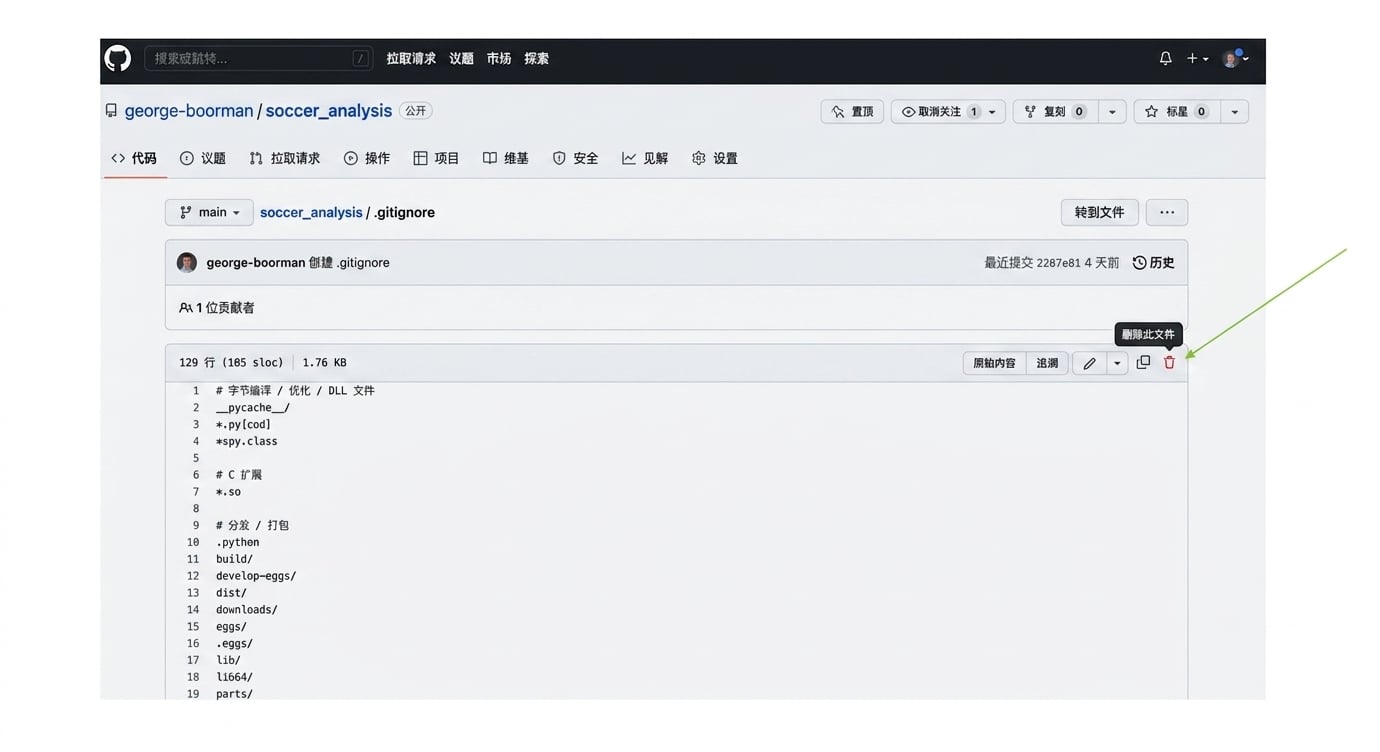Screen dimensions: 1380x752
Task: Click the build/ line
Action: coord(234,559)
